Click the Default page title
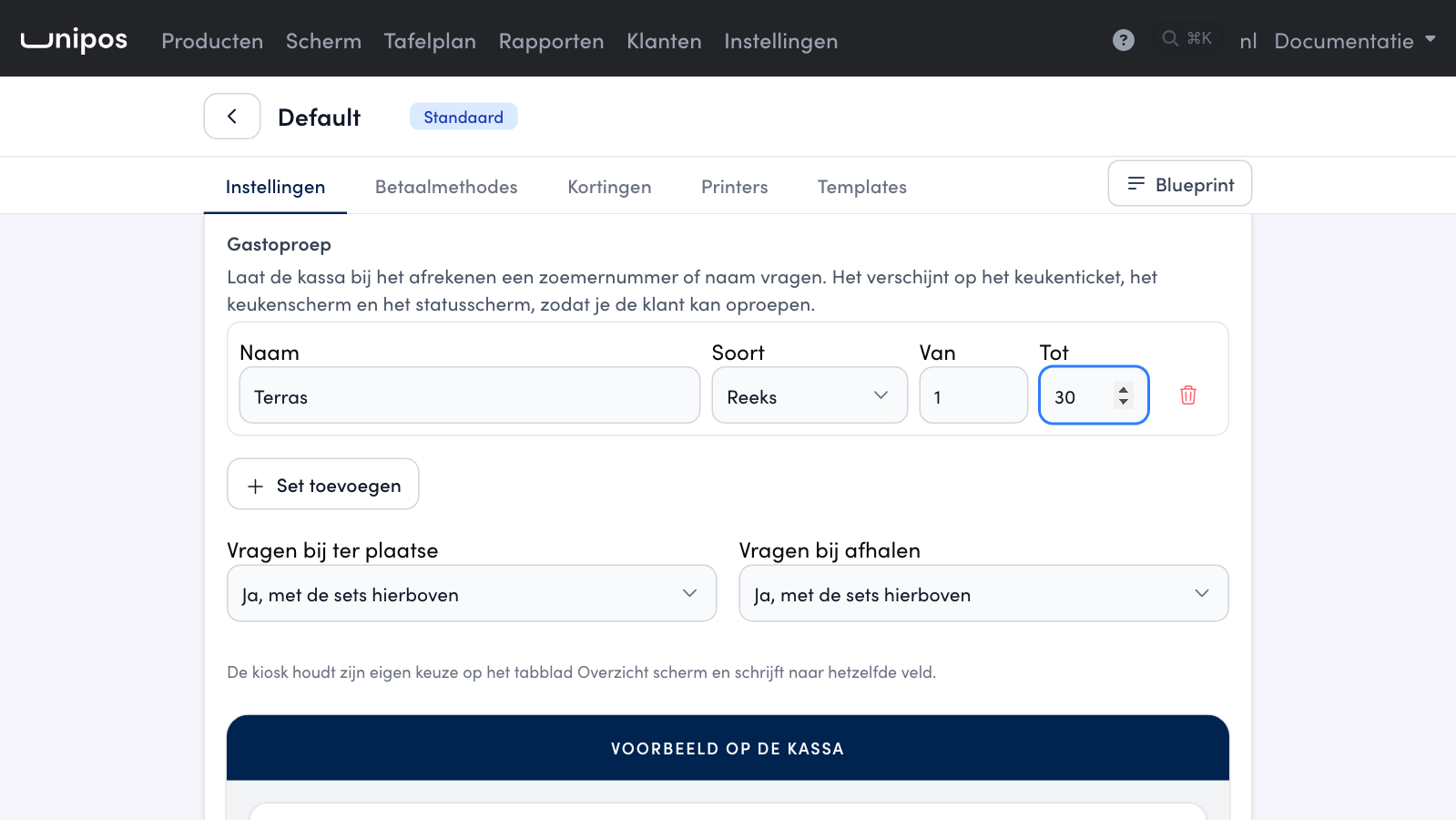The height and width of the screenshot is (820, 1456). (319, 118)
